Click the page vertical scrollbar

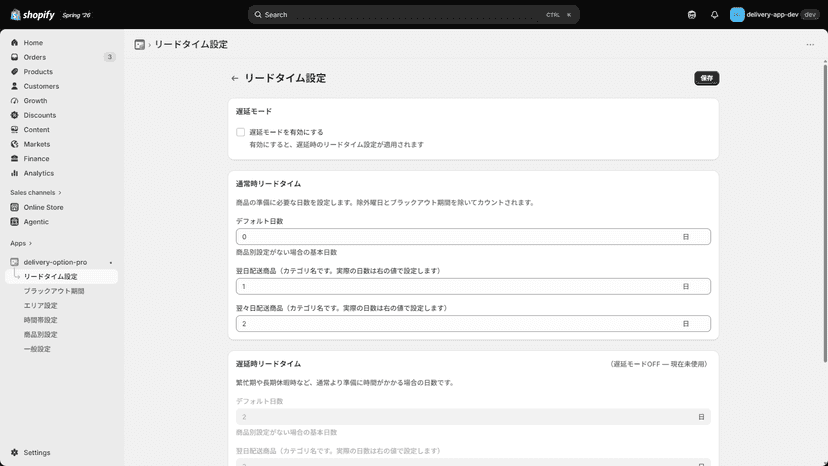tap(825, 211)
